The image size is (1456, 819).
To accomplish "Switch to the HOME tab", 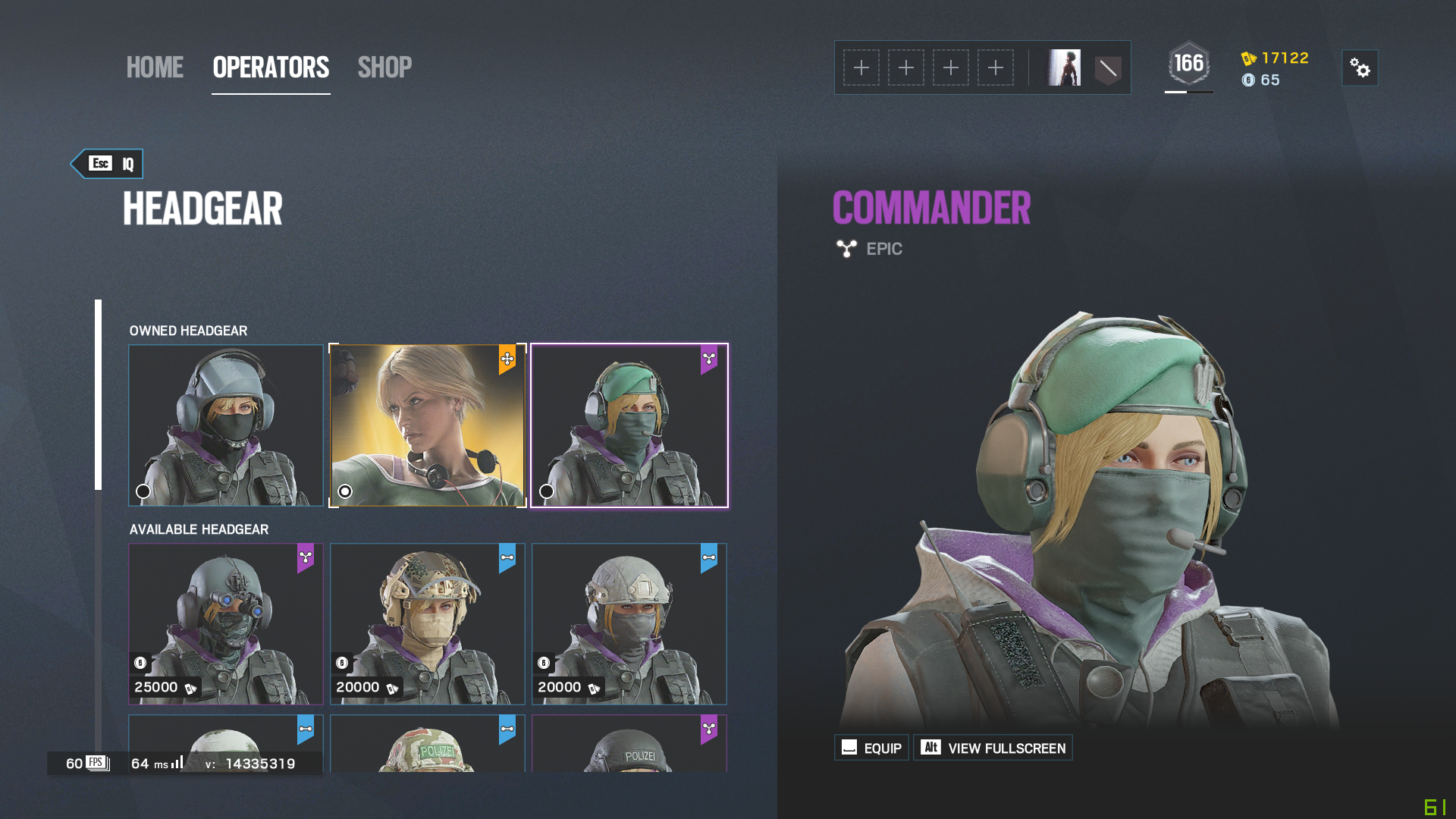I will pyautogui.click(x=155, y=67).
